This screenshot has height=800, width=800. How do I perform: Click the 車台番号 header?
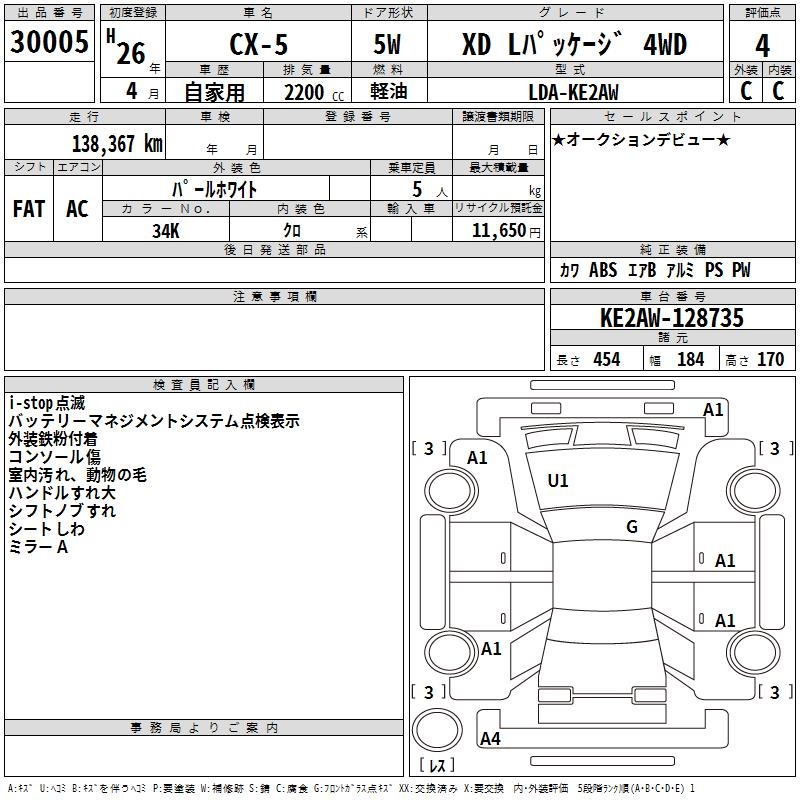tap(672, 296)
